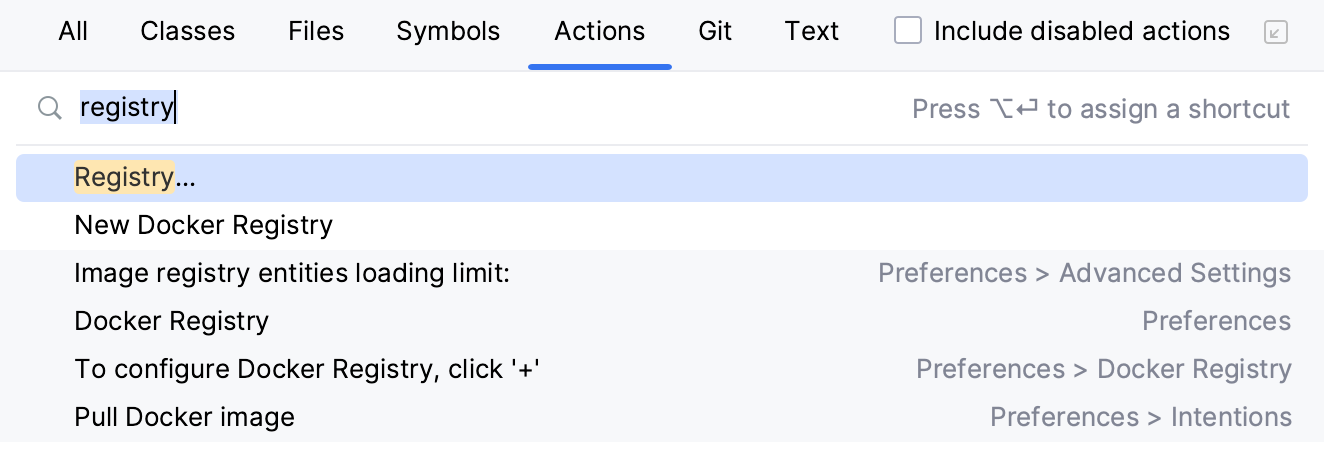Screen dimensions: 1324x462
Task: Go to the Symbols tab
Action: coord(448,32)
